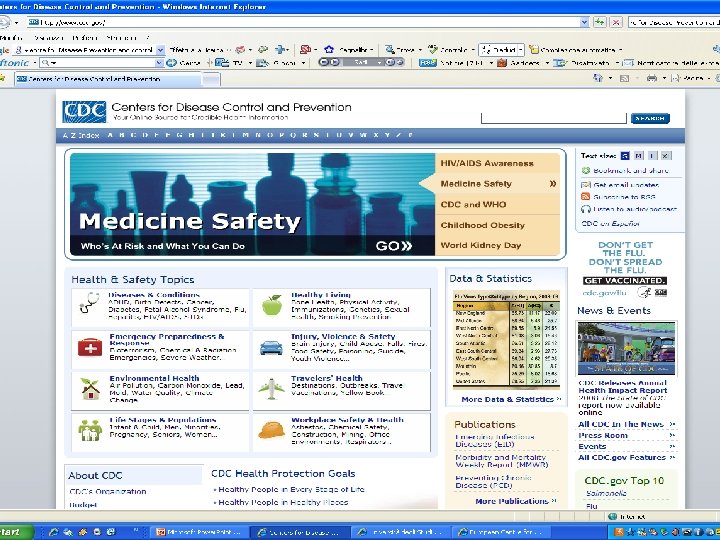Viewport: 720px width, 540px height.
Task: Click the Bookmark and share icon
Action: (x=585, y=170)
